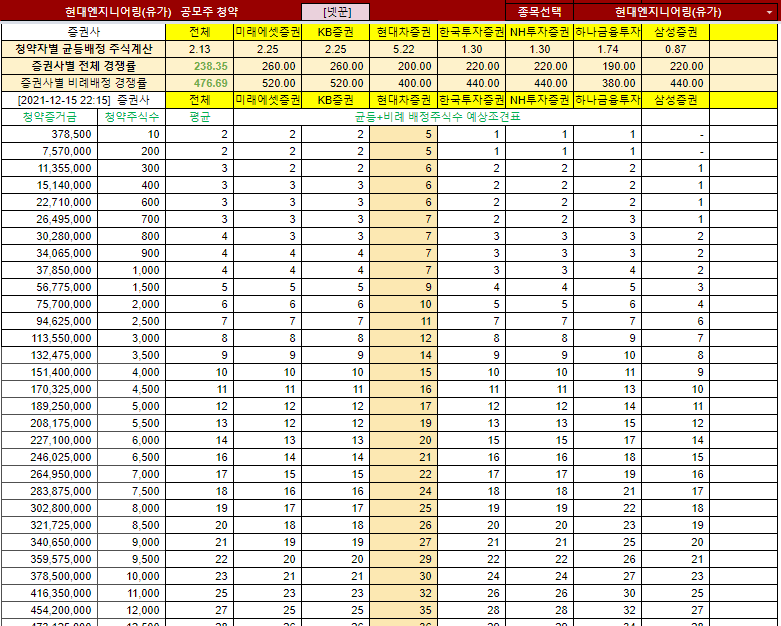Select the 75,700,000 deposit cell
Image resolution: width=781 pixels, height=626 pixels.
50,304
